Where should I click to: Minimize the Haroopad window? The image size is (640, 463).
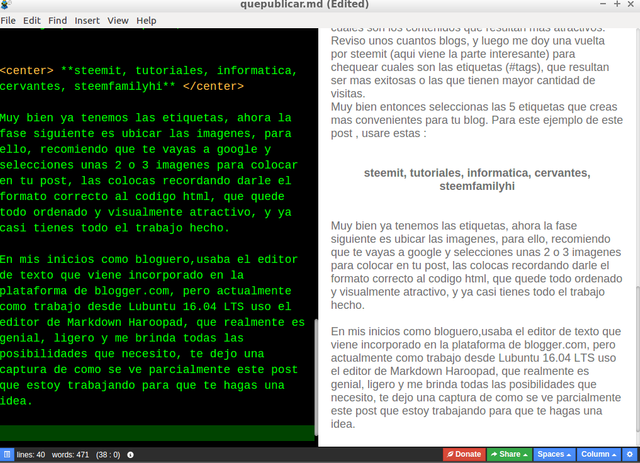[x=603, y=4]
